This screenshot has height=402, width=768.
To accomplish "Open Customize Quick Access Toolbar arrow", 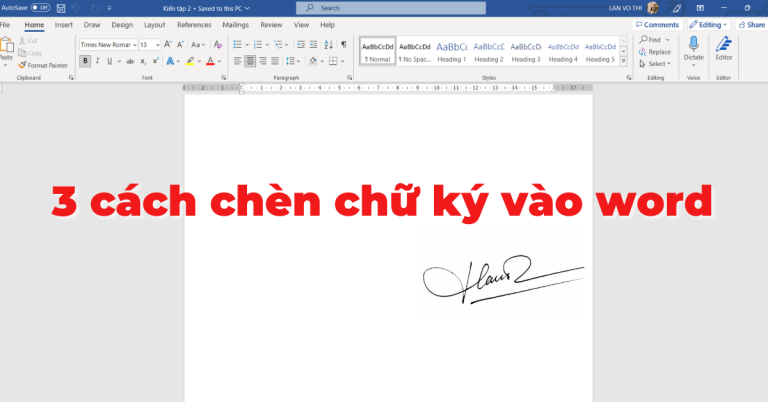I will coord(109,8).
